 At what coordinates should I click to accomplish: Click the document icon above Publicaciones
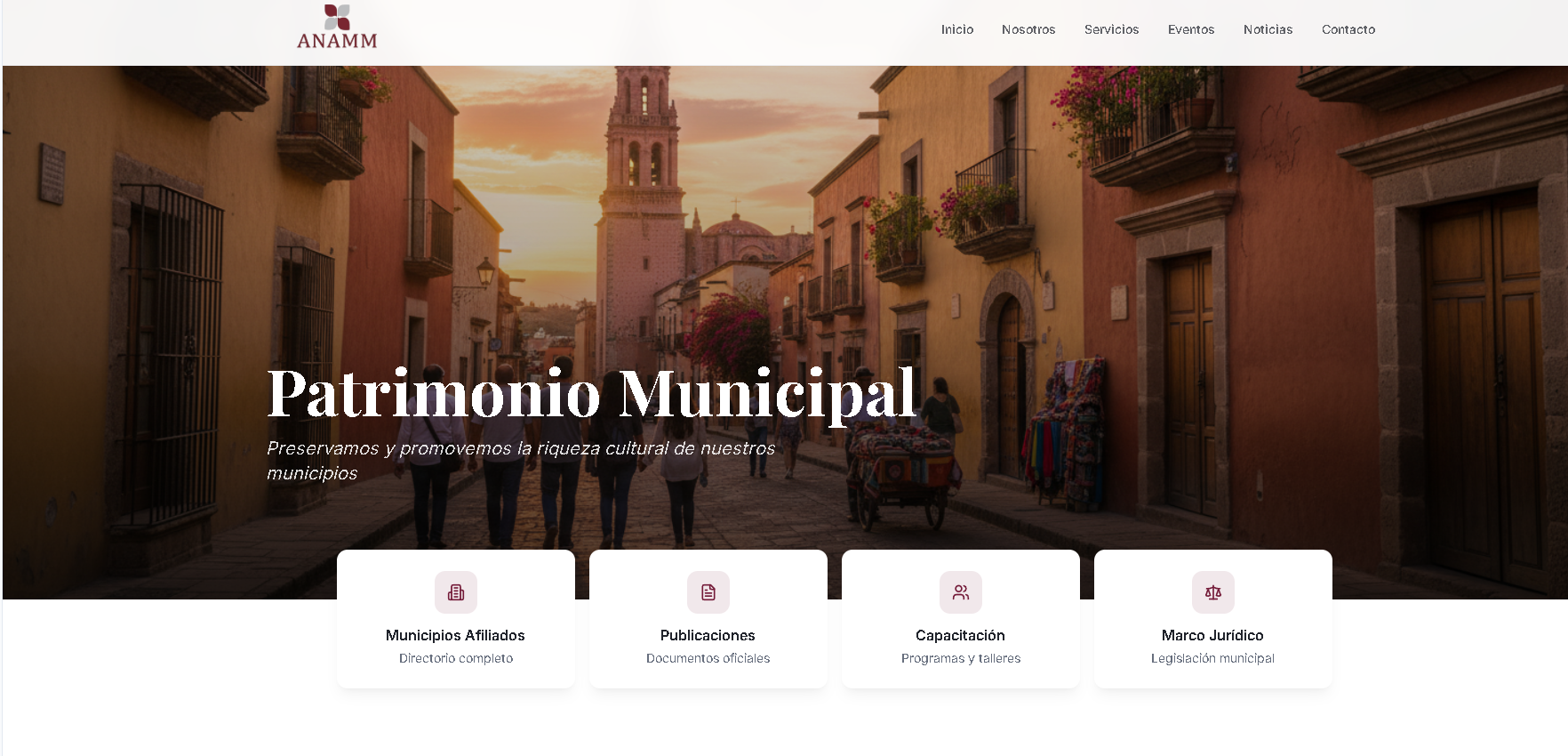click(708, 592)
